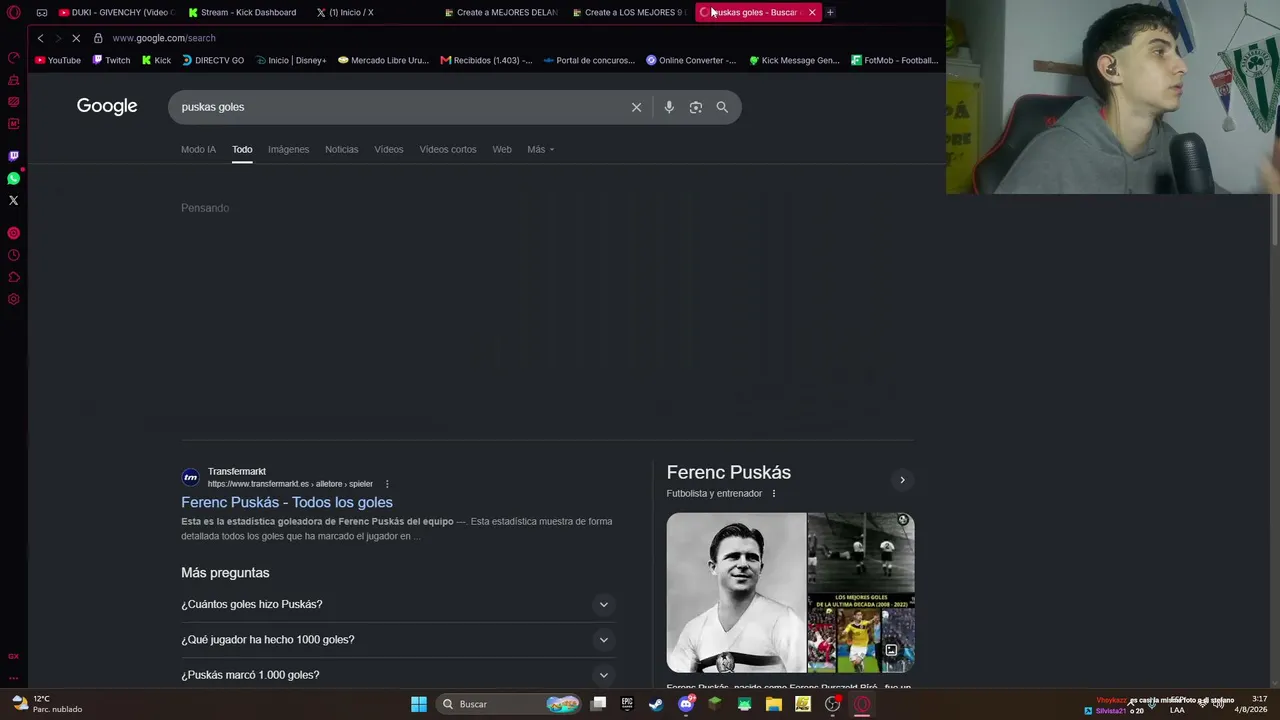Click the address bar URL

coord(164,38)
